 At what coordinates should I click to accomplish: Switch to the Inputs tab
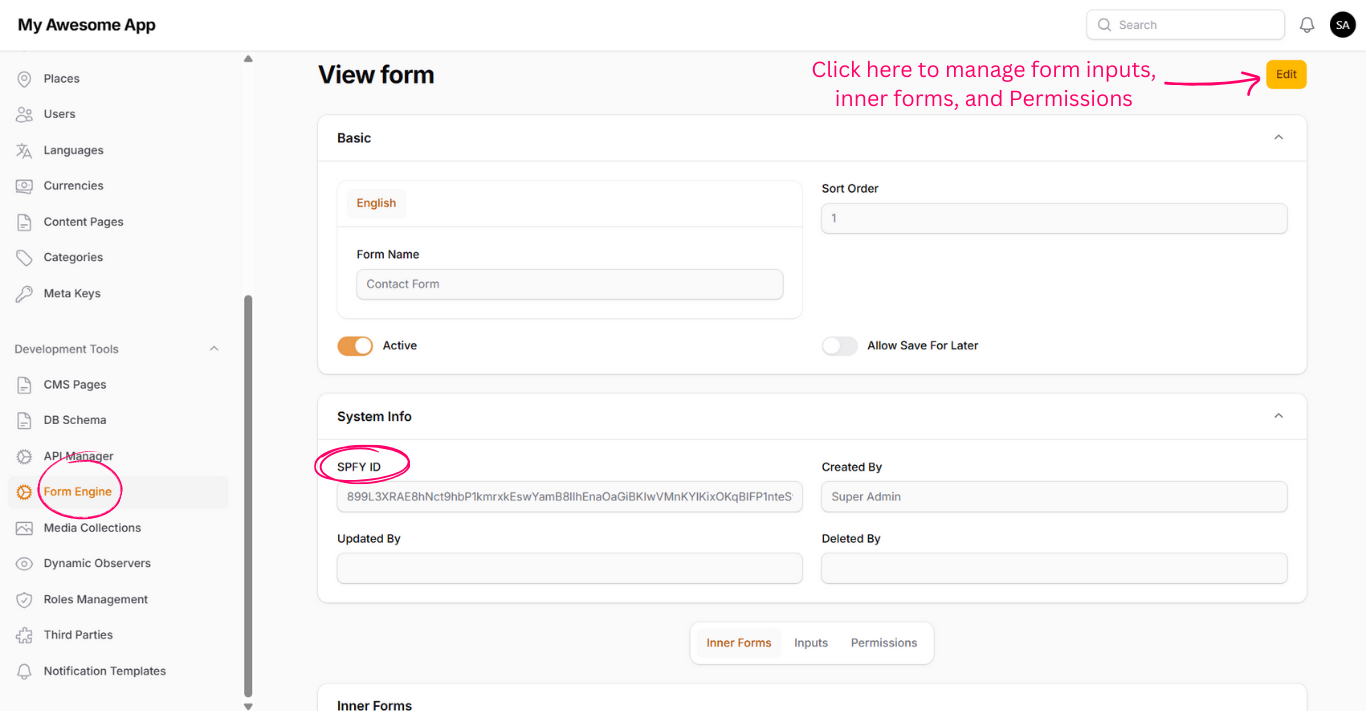(x=811, y=643)
